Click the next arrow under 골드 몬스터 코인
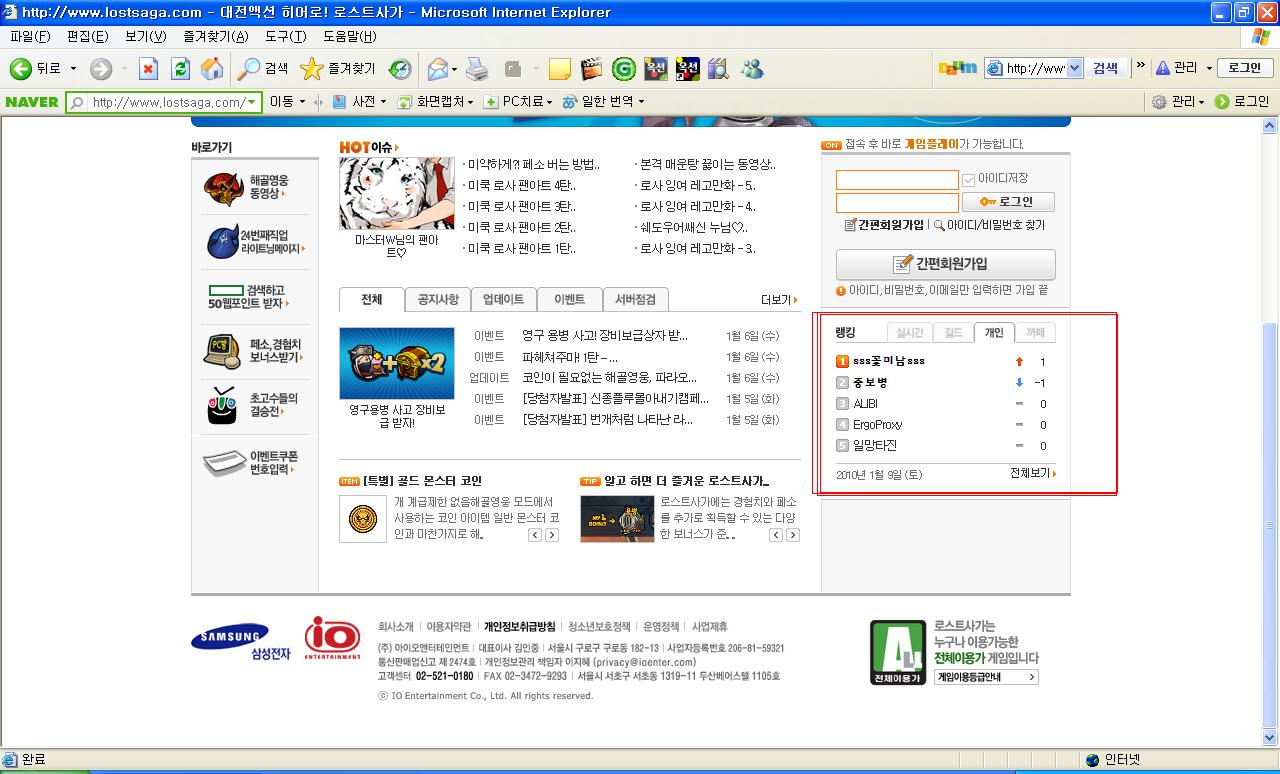The height and width of the screenshot is (774, 1280). 552,535
